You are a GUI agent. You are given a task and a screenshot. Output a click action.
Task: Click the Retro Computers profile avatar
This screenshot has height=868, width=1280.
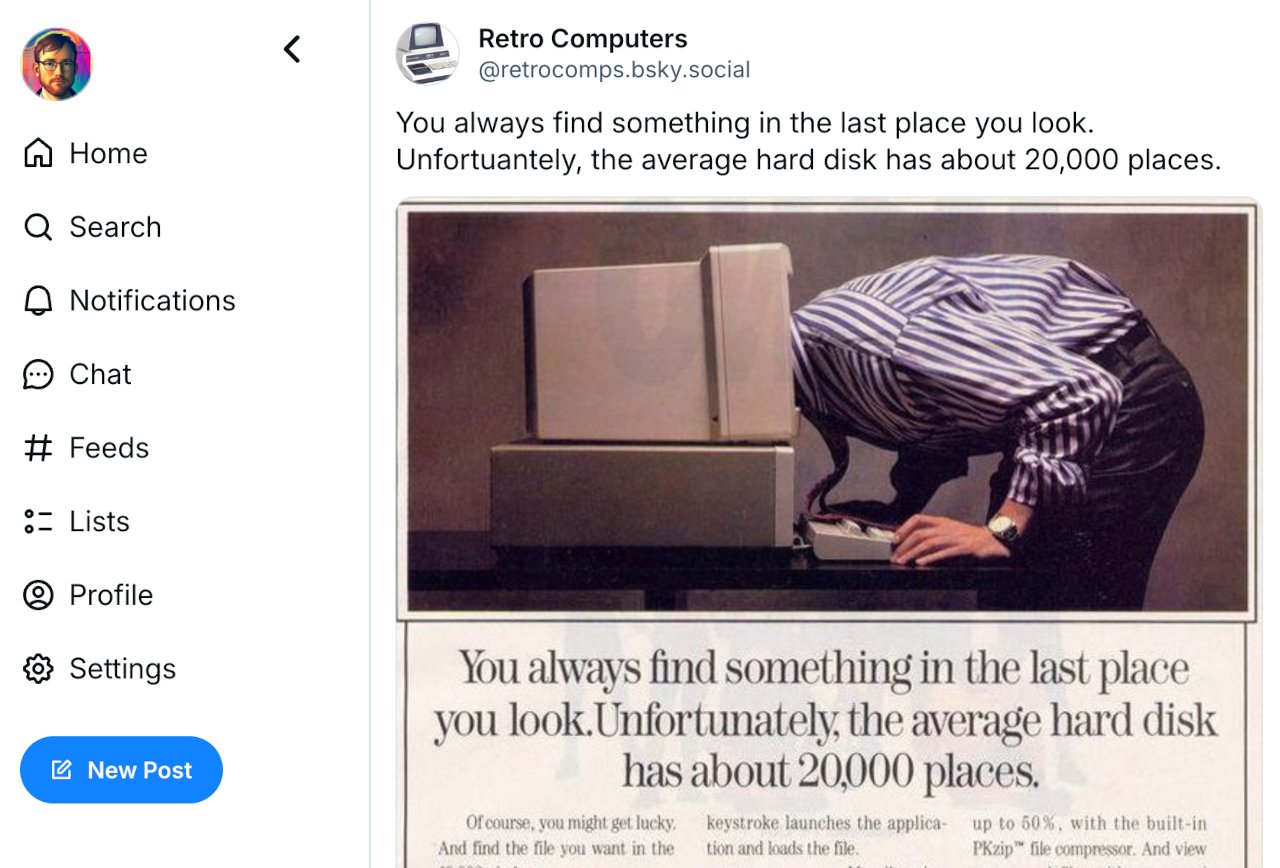[427, 54]
